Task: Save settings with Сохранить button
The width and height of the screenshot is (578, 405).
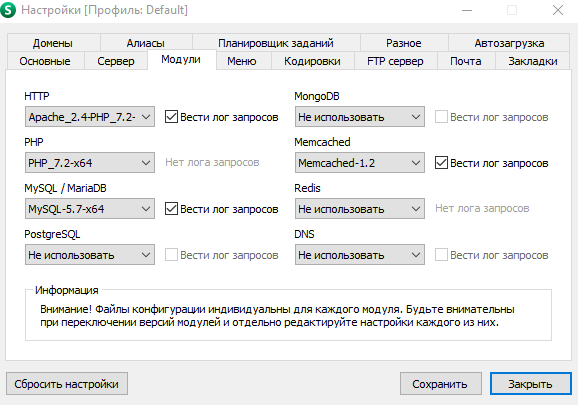Action: coord(441,384)
